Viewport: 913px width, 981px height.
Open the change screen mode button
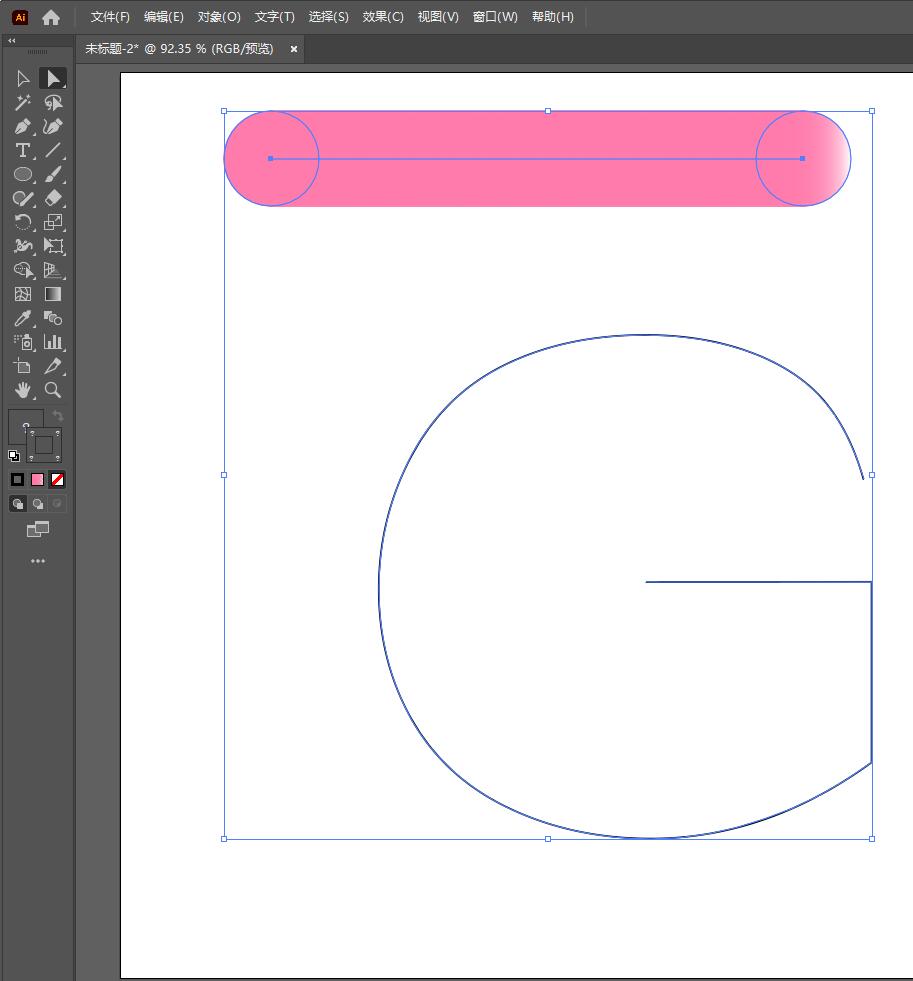38,530
